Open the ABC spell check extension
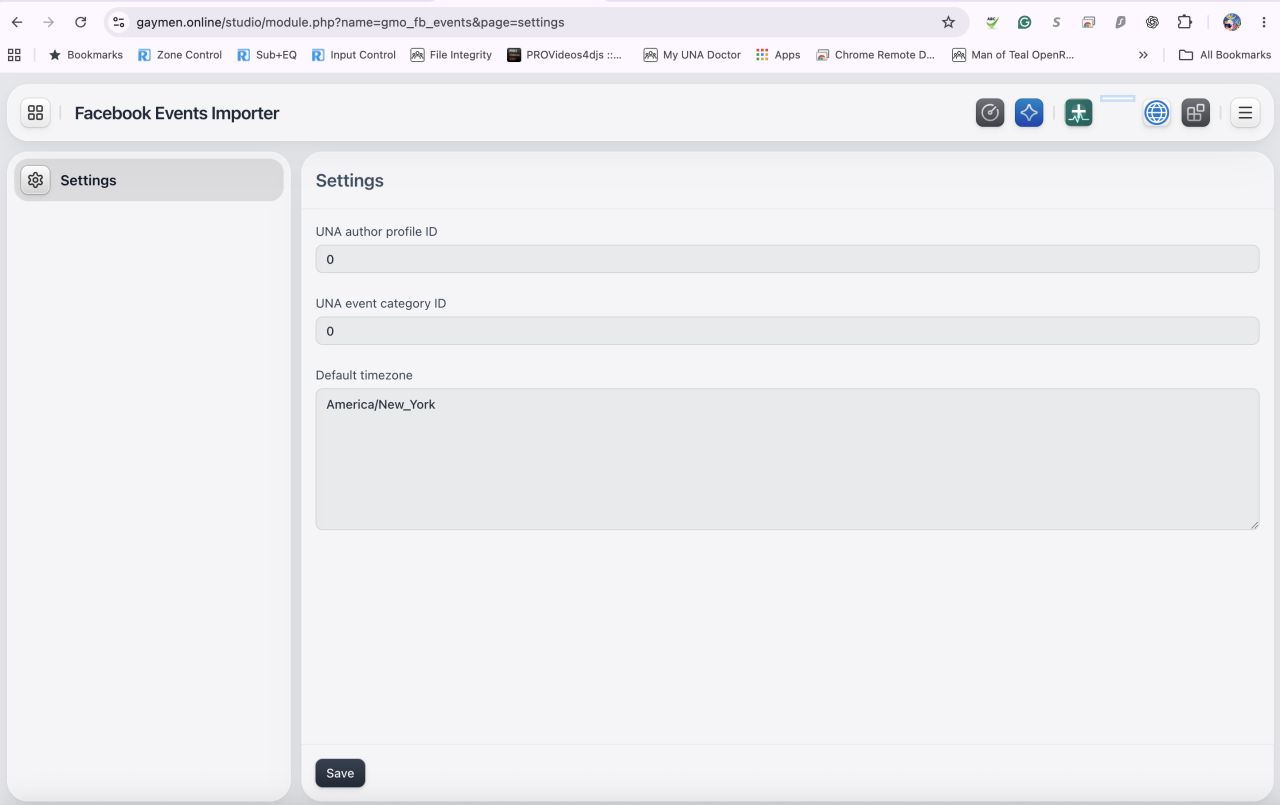Viewport: 1280px width, 805px height. pyautogui.click(x=992, y=22)
